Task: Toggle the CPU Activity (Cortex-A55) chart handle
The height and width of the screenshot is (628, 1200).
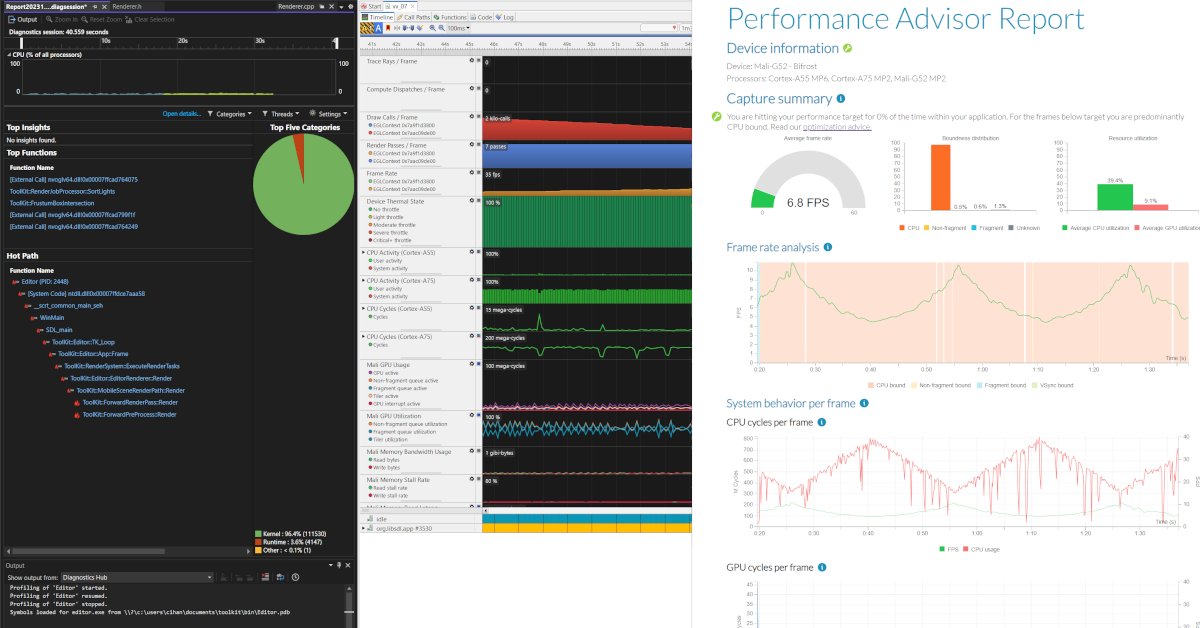Action: pos(479,253)
